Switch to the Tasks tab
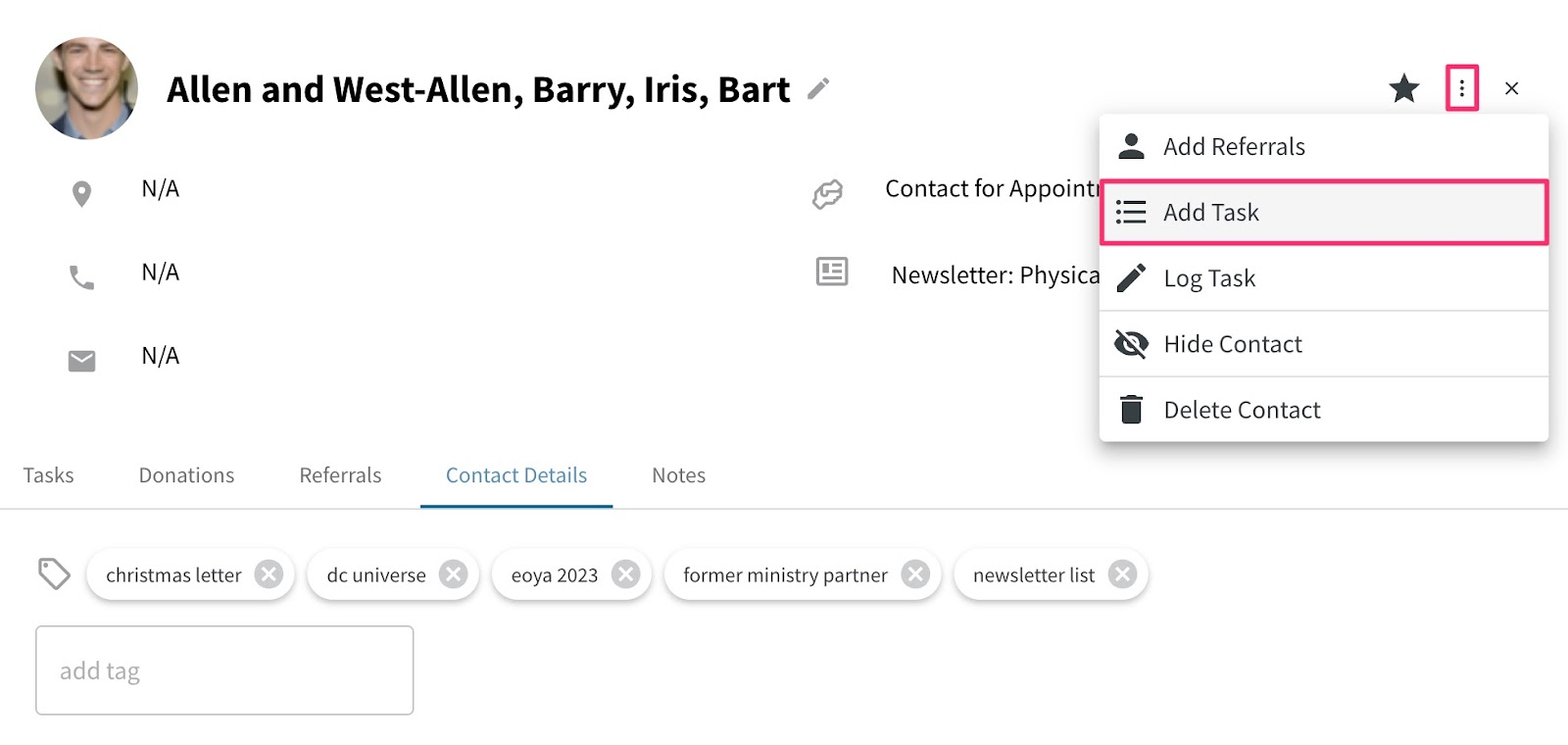 49,475
